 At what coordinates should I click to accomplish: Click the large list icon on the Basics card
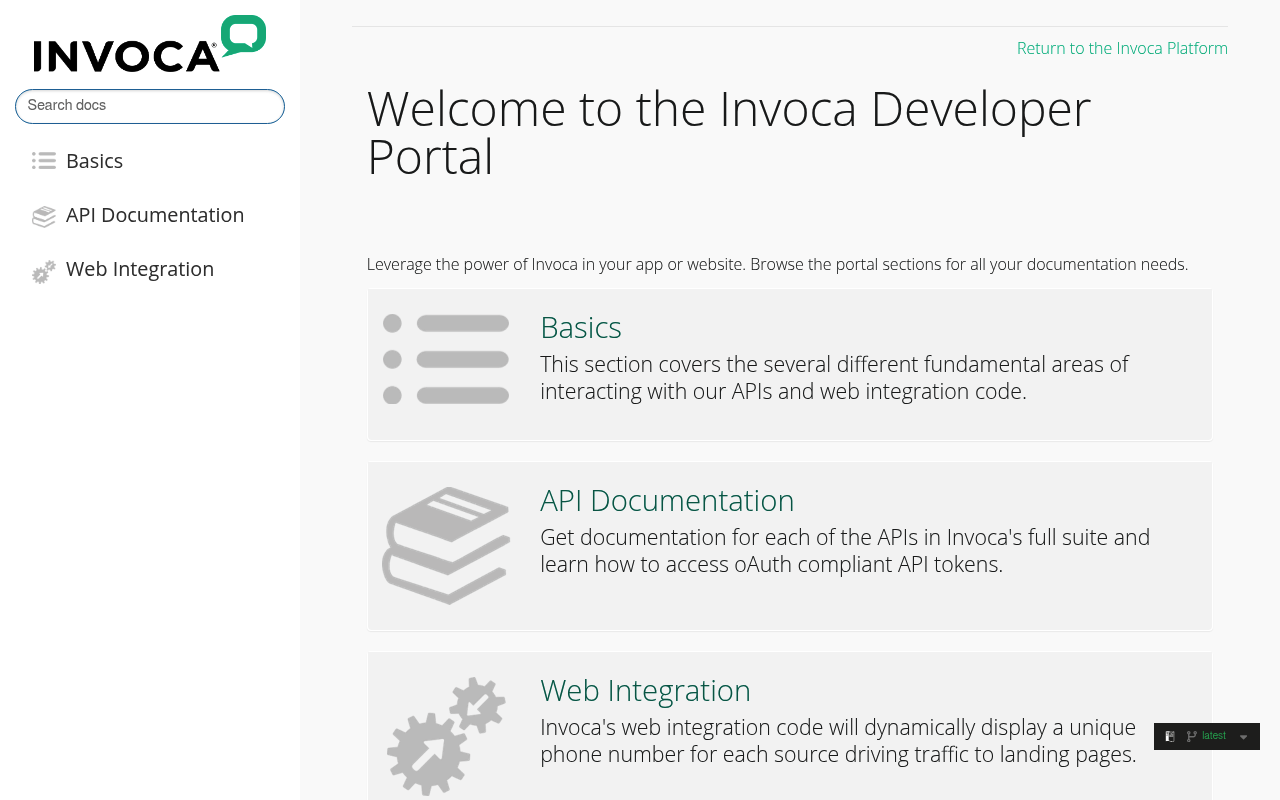click(446, 359)
